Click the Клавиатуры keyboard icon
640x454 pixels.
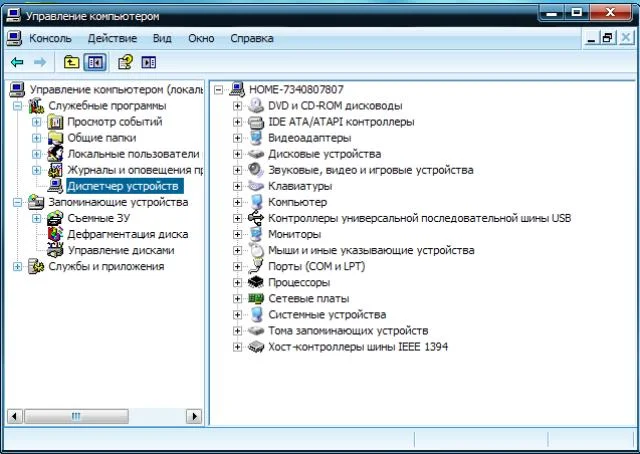coord(256,186)
